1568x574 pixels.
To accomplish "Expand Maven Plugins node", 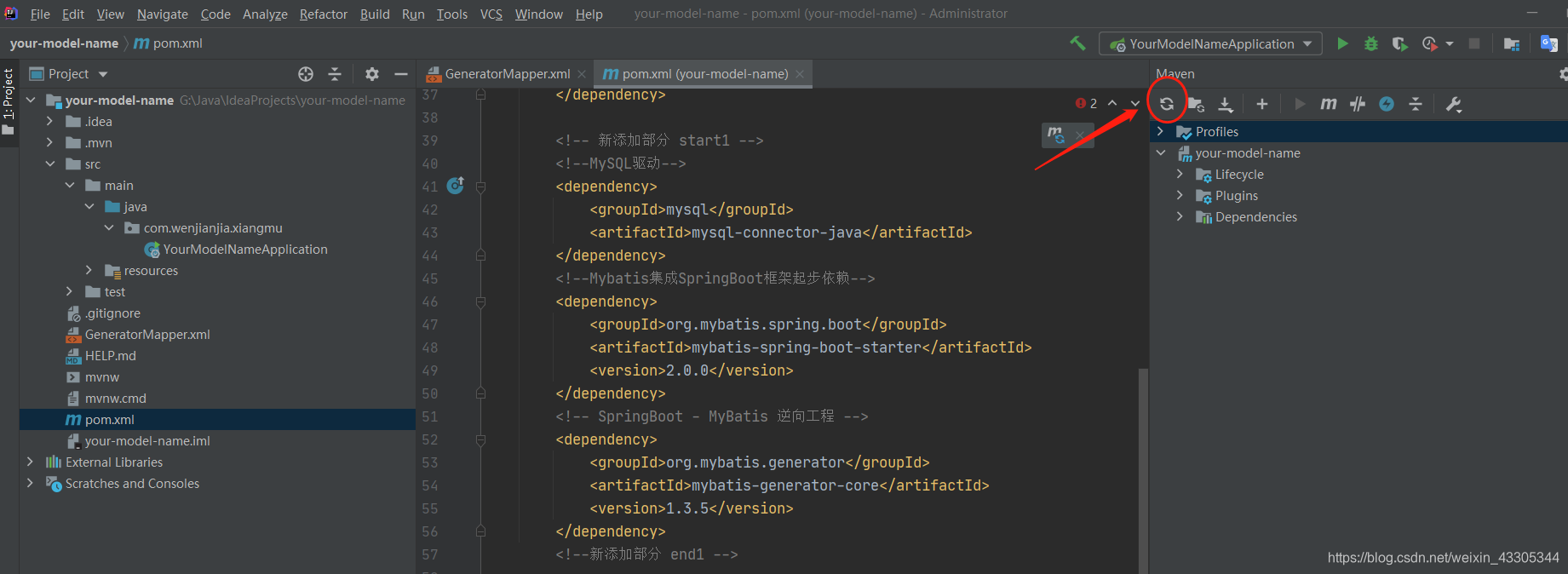I will (1180, 195).
